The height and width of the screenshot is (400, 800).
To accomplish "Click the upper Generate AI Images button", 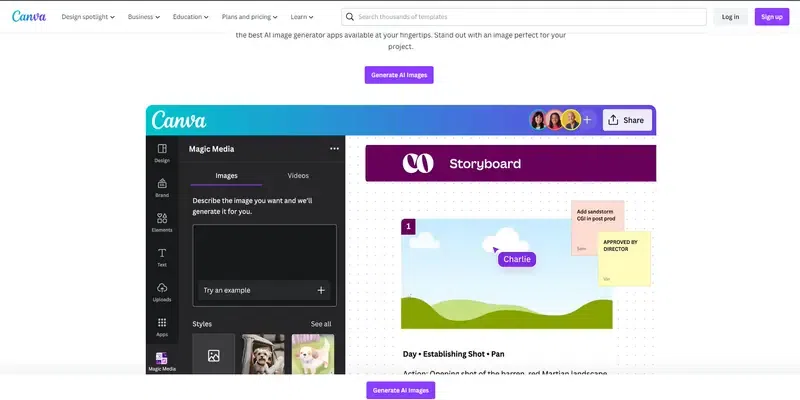I will click(399, 75).
